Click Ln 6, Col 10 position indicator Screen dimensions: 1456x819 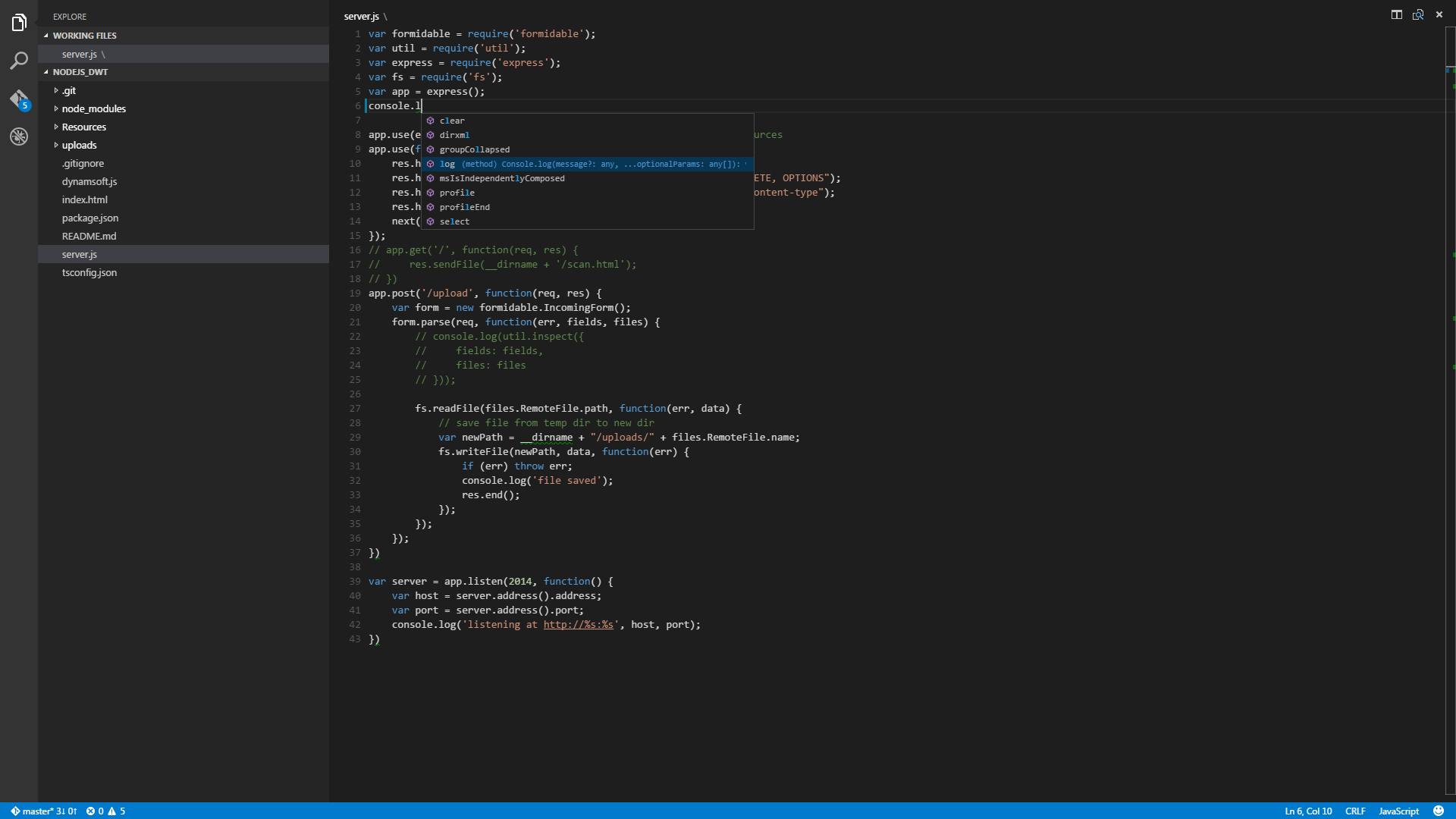click(1308, 811)
